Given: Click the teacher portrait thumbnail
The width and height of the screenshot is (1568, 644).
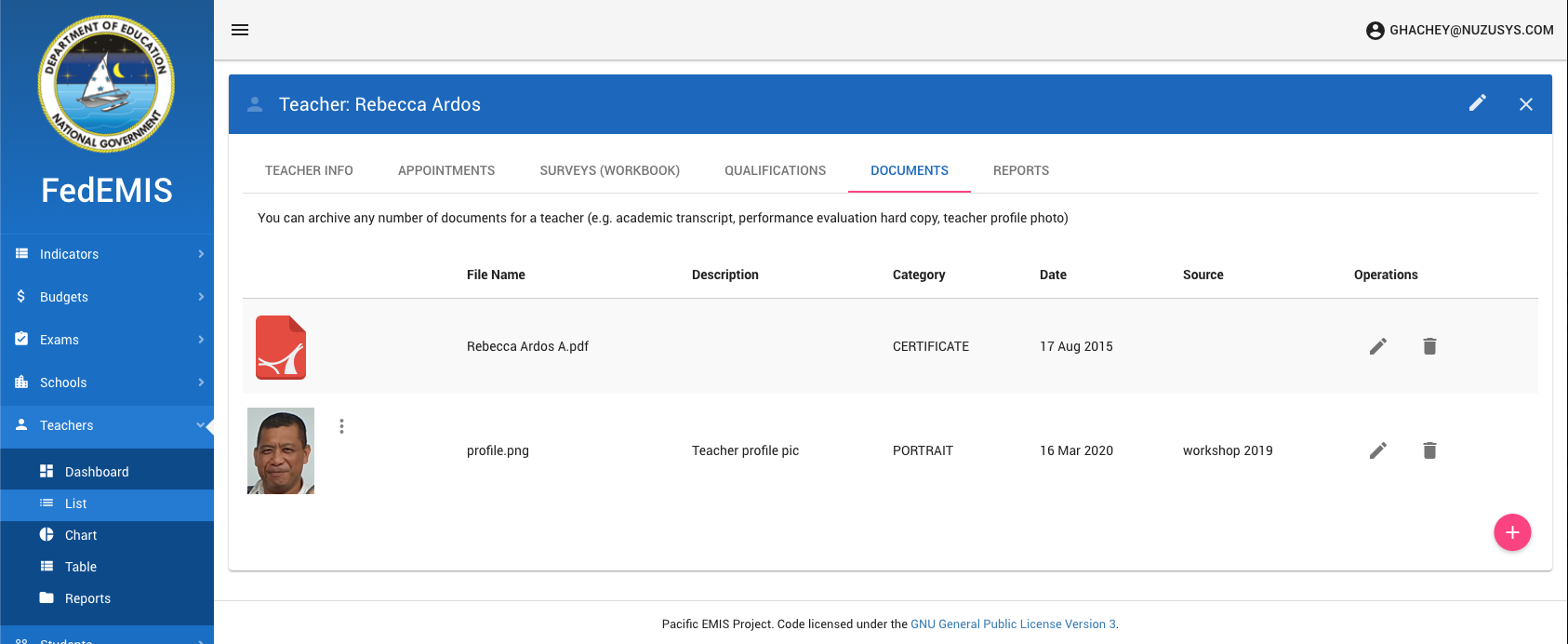Looking at the screenshot, I should (281, 450).
